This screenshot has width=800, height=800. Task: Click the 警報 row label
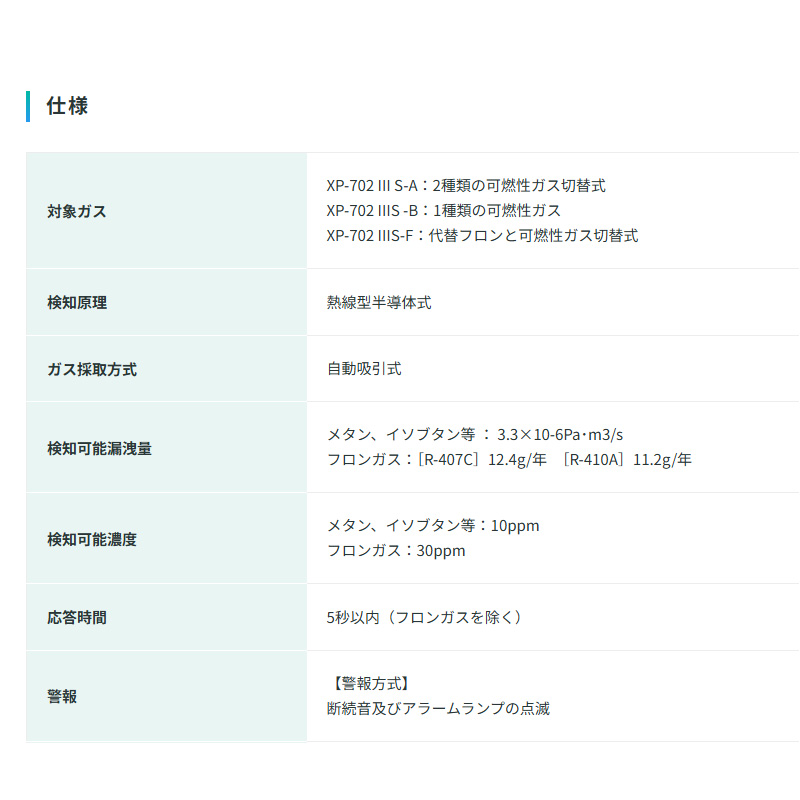pos(61,696)
